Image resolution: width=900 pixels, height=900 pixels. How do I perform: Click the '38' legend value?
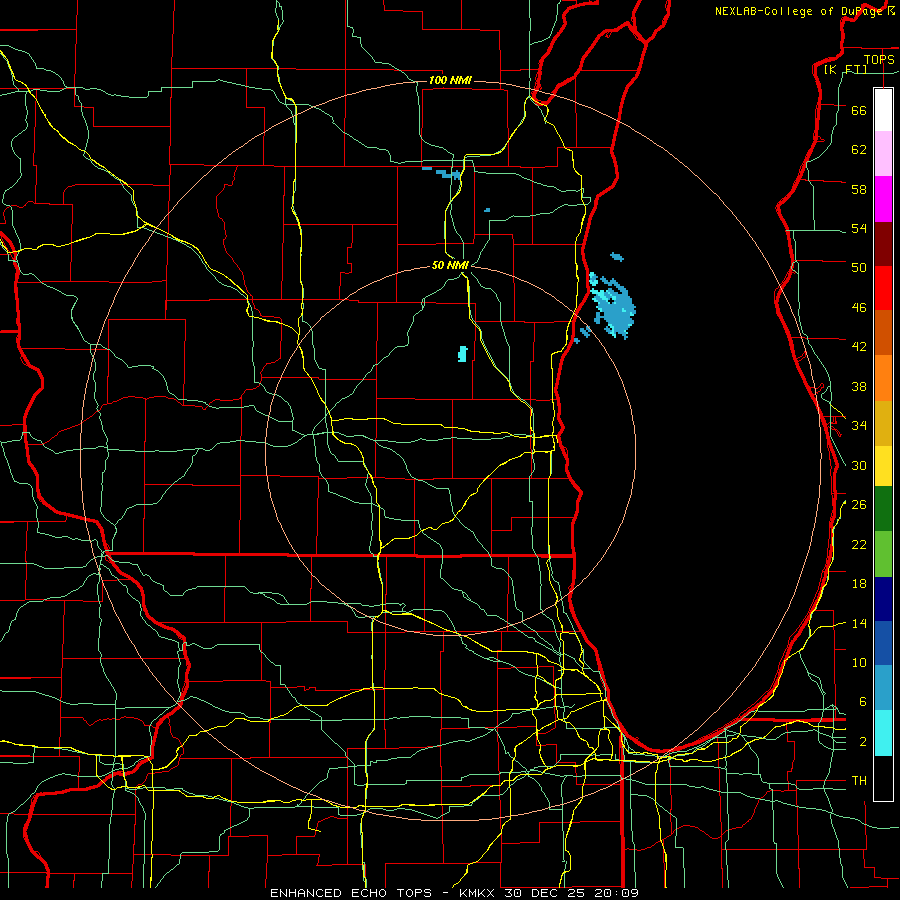859,386
